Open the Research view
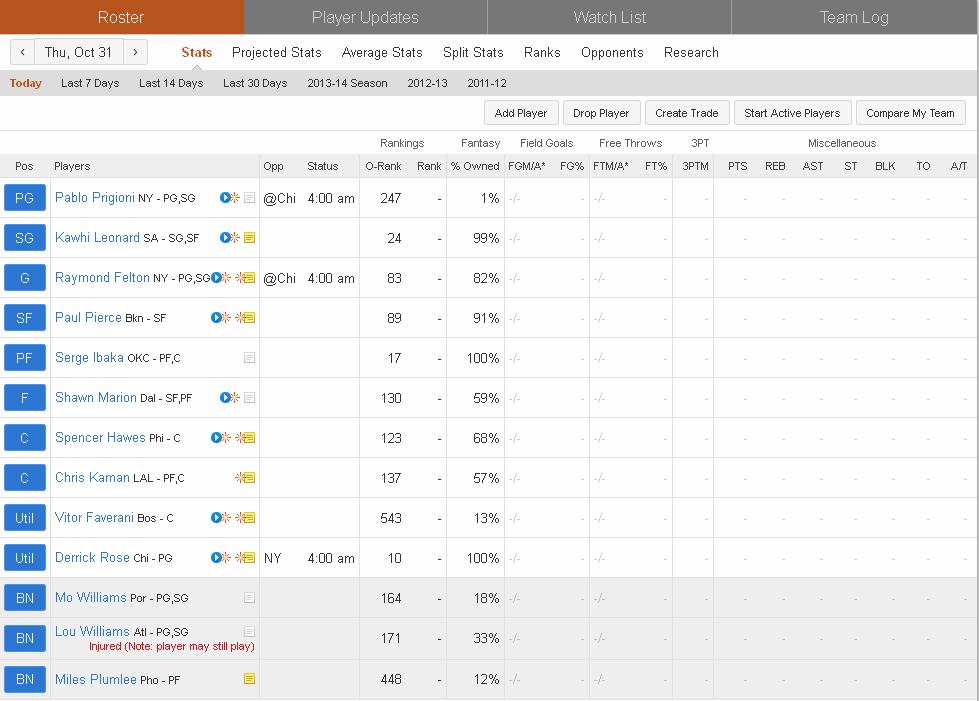 (x=691, y=52)
